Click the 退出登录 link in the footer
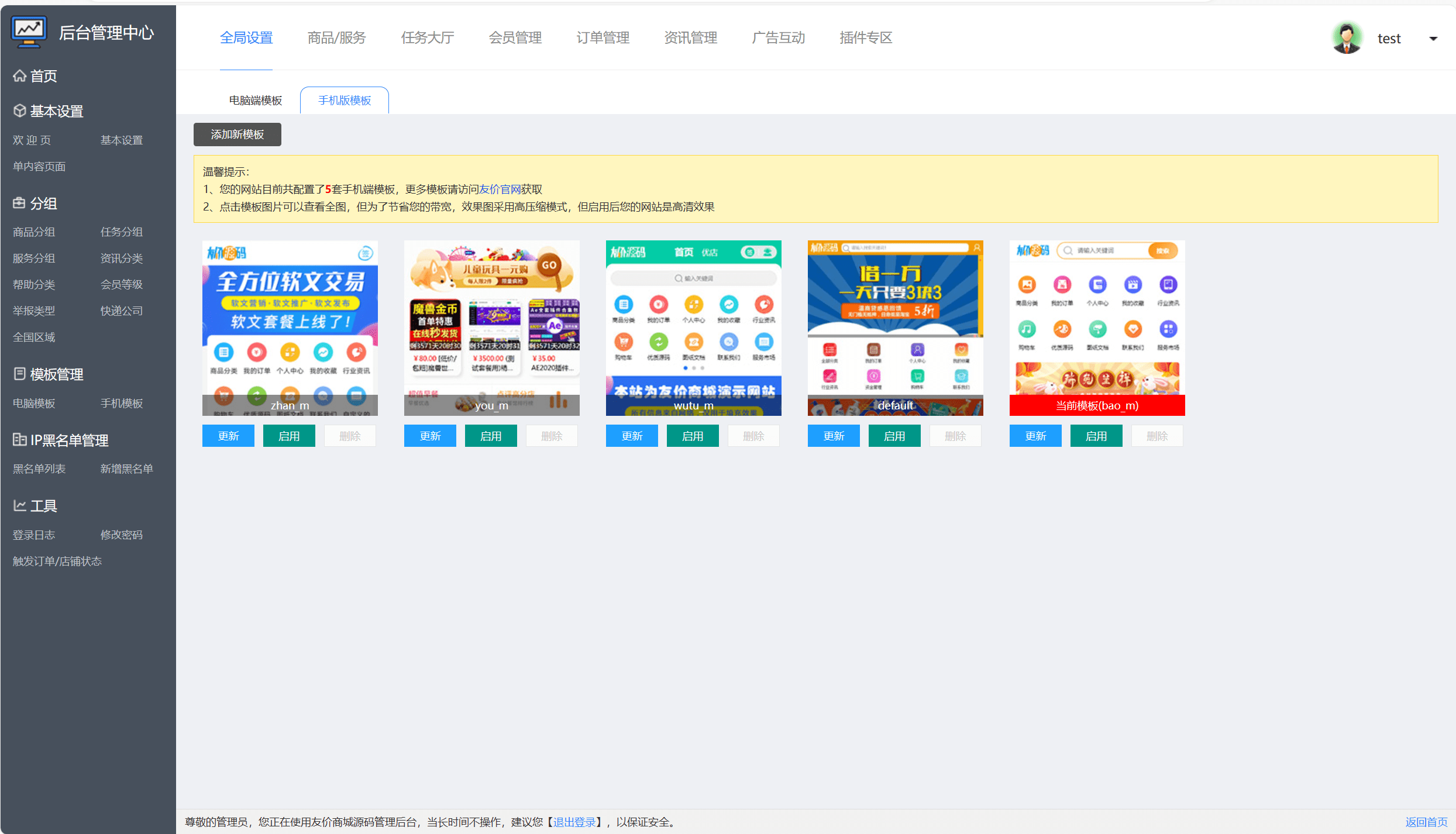The width and height of the screenshot is (1456, 834). tap(574, 822)
